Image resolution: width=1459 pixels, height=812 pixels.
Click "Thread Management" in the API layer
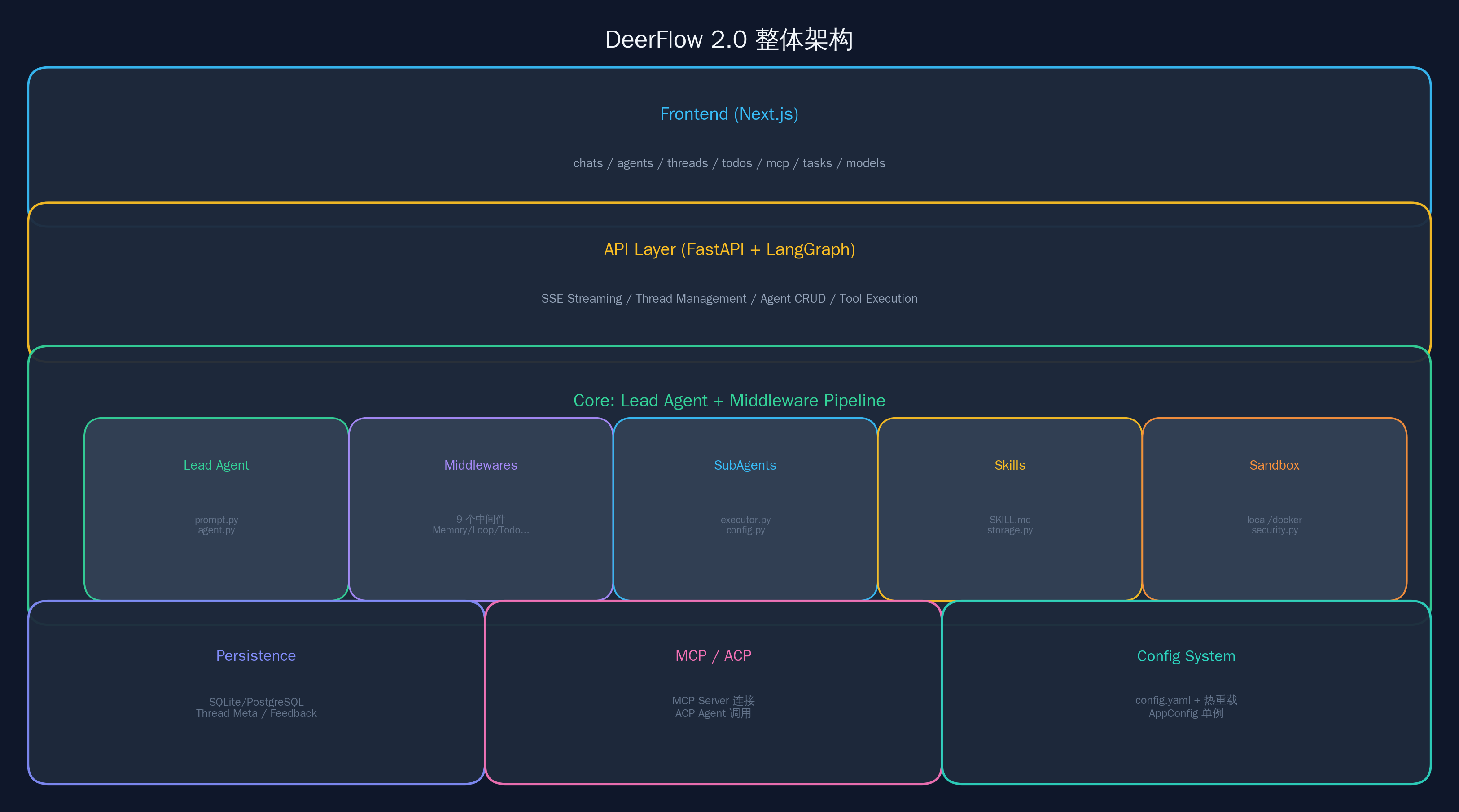(x=690, y=298)
